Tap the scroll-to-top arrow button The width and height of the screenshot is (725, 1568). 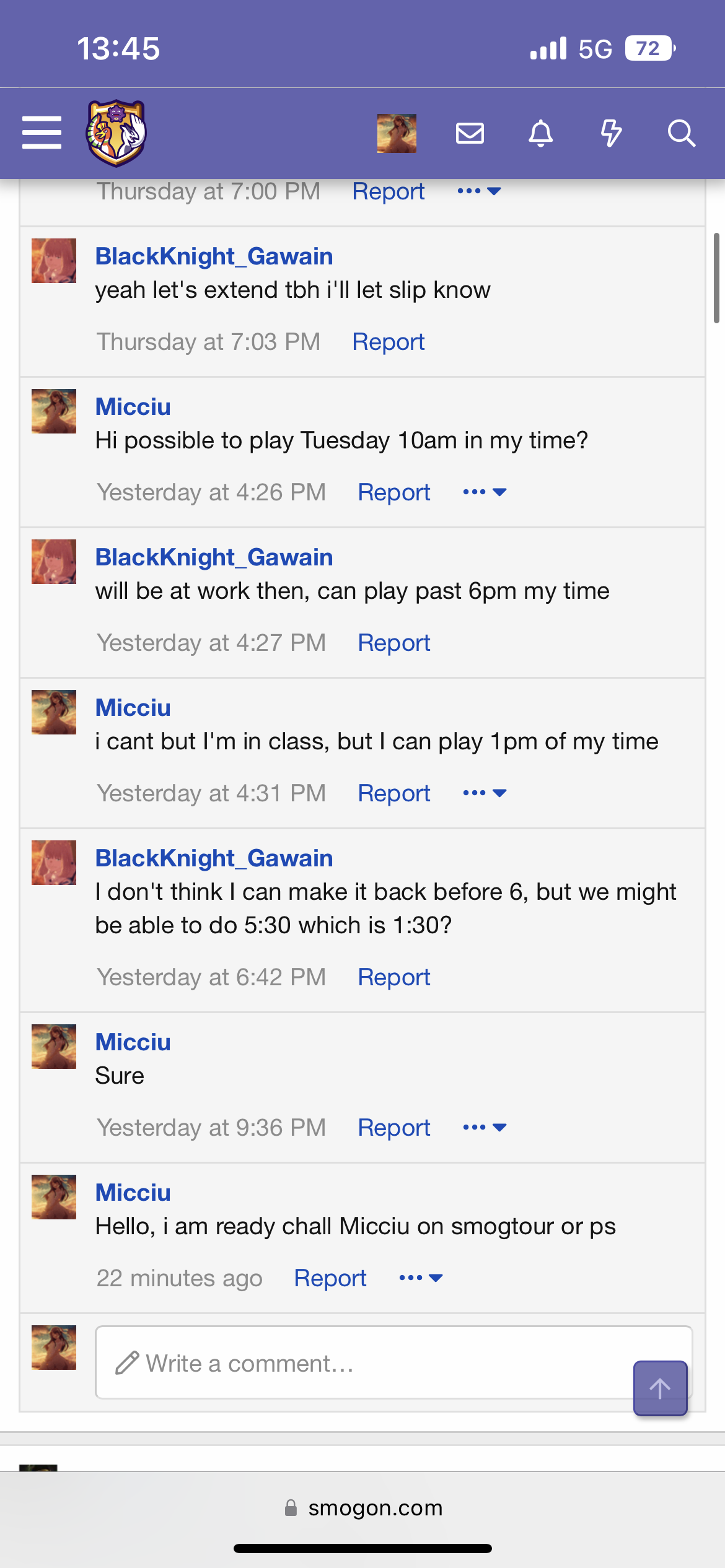[660, 1388]
